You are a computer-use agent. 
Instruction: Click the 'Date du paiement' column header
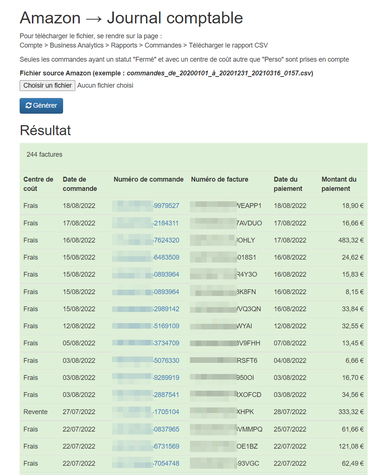click(288, 184)
